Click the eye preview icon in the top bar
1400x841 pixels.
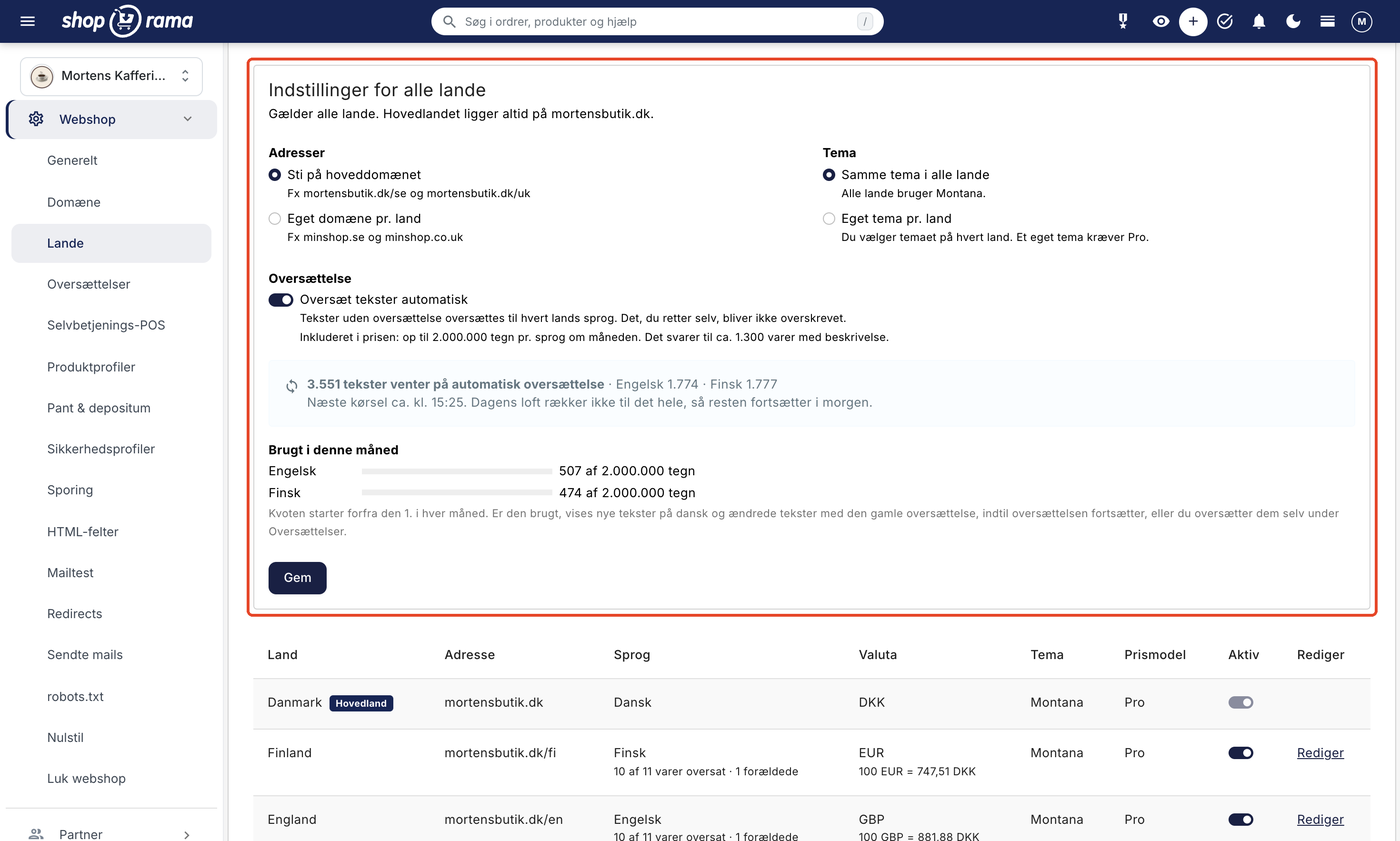(x=1160, y=21)
